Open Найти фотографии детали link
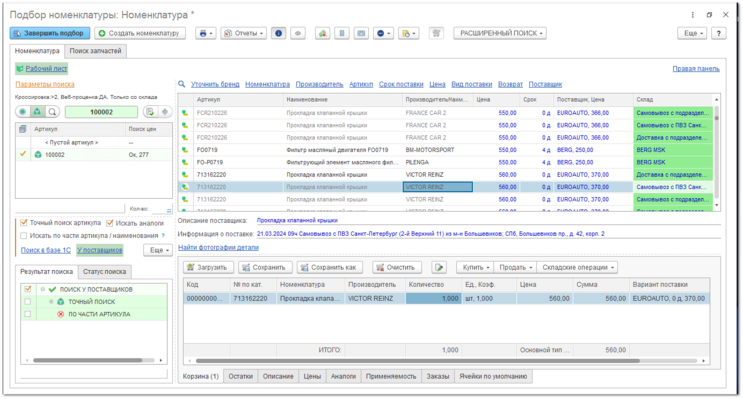This screenshot has height=399, width=743. coord(218,247)
